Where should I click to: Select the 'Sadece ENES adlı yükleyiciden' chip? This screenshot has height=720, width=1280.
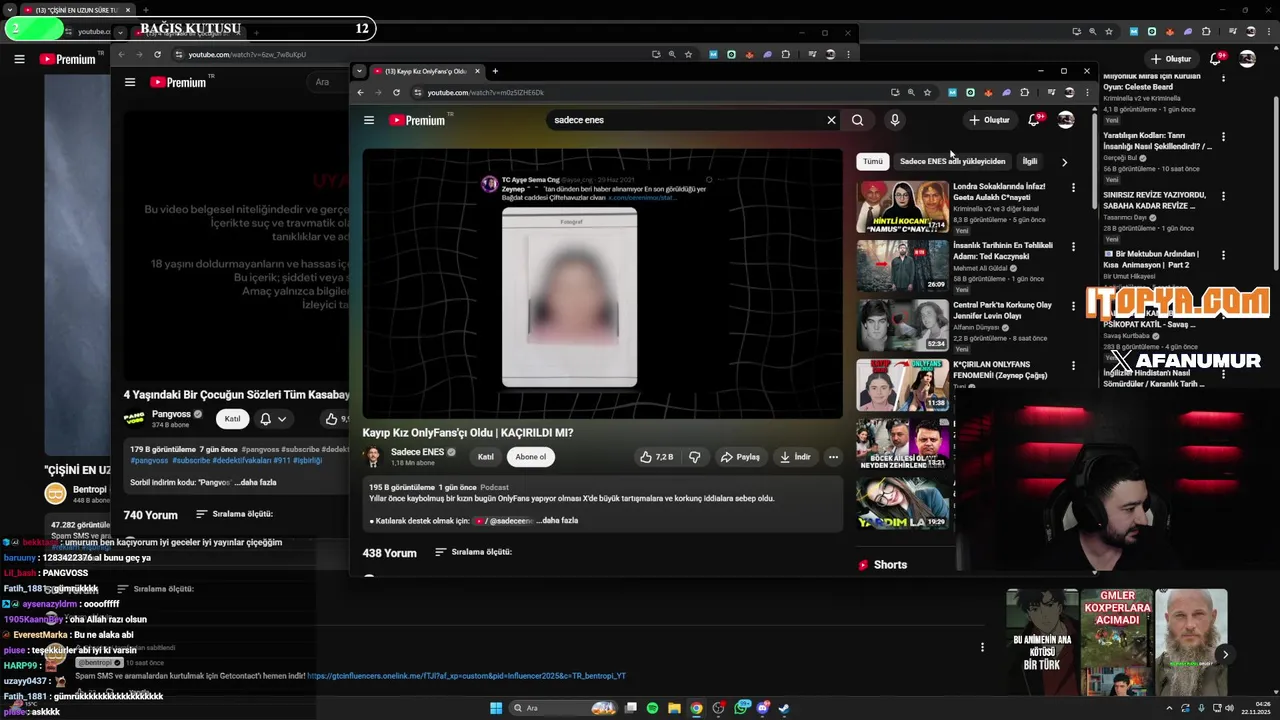coord(952,161)
